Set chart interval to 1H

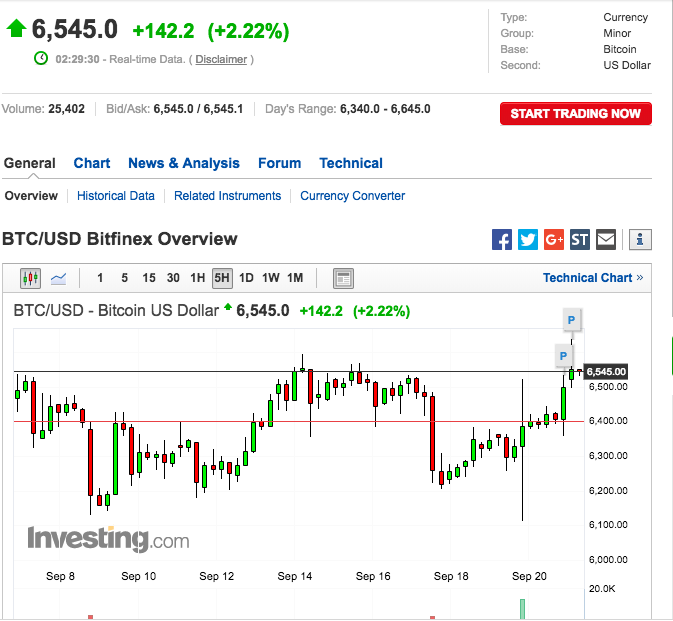point(197,278)
